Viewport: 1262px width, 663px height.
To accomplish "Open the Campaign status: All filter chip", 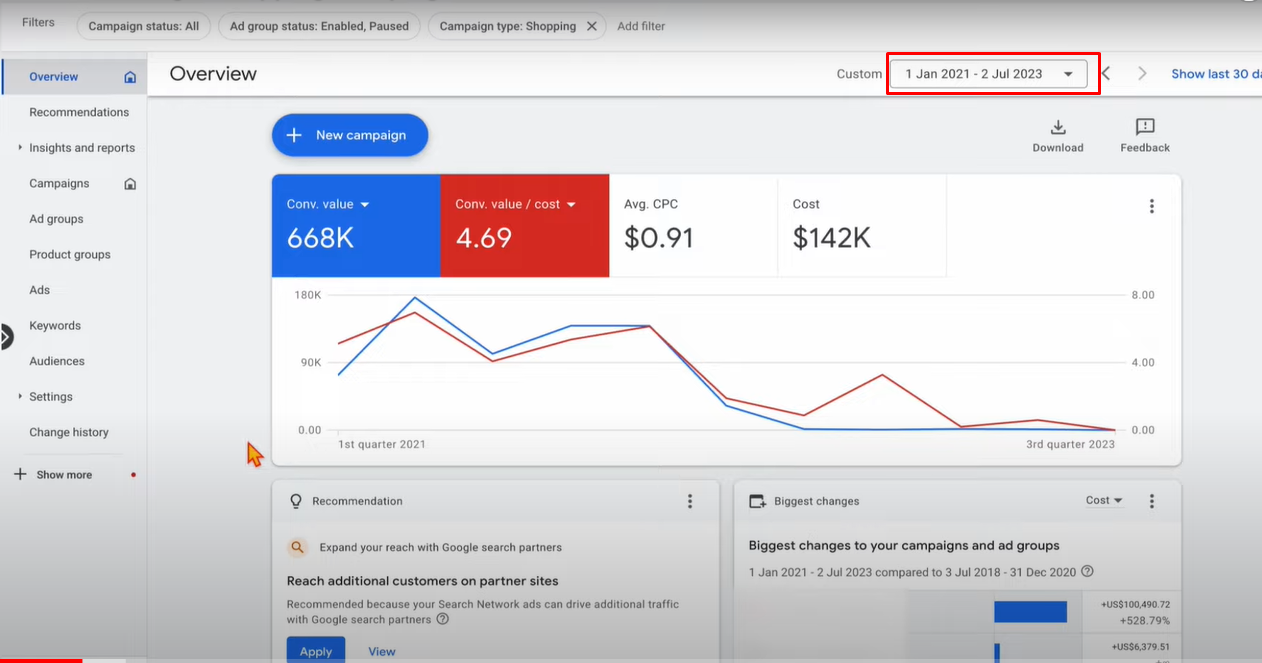I will coord(144,26).
